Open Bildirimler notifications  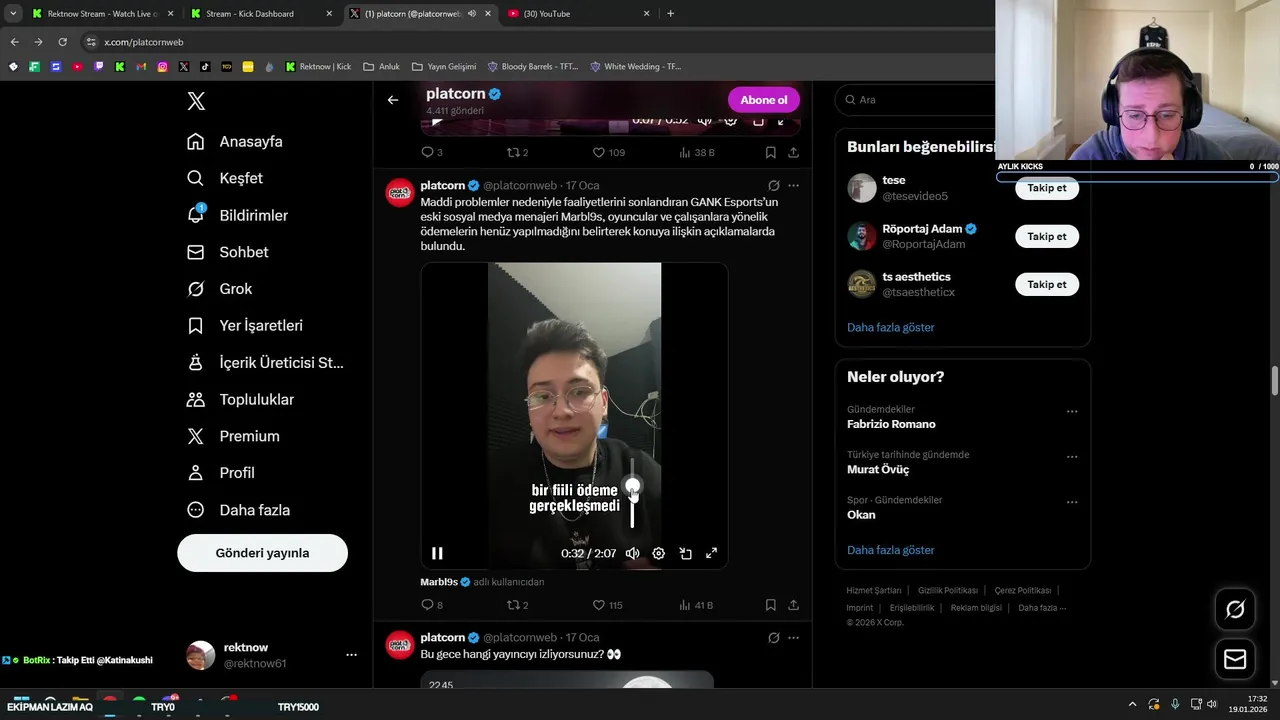click(237, 215)
